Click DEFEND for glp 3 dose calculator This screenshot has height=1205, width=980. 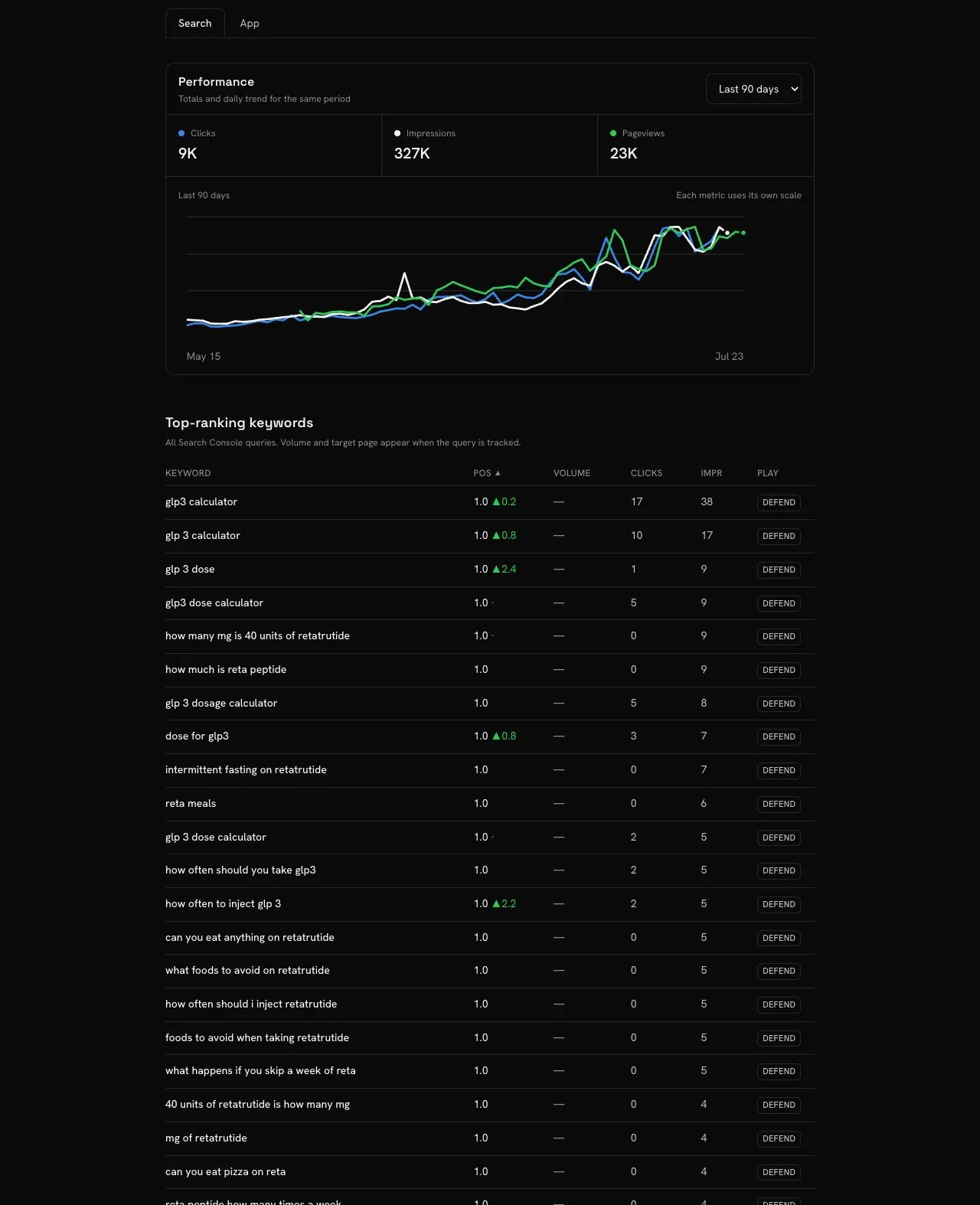coord(779,838)
